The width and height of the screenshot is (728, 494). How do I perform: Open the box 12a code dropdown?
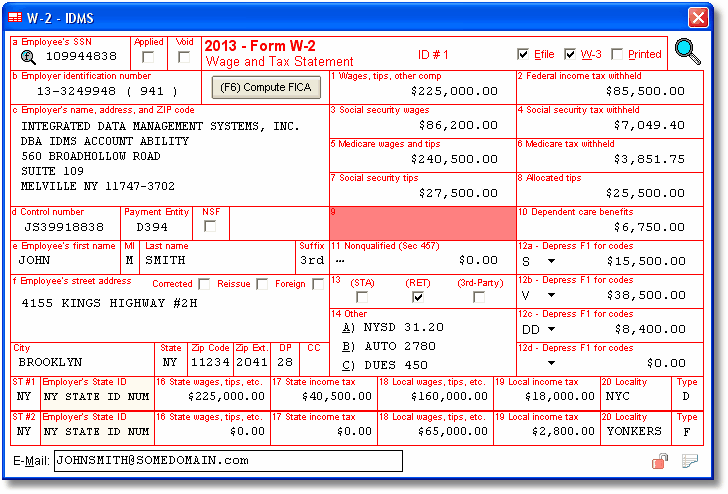[x=551, y=261]
